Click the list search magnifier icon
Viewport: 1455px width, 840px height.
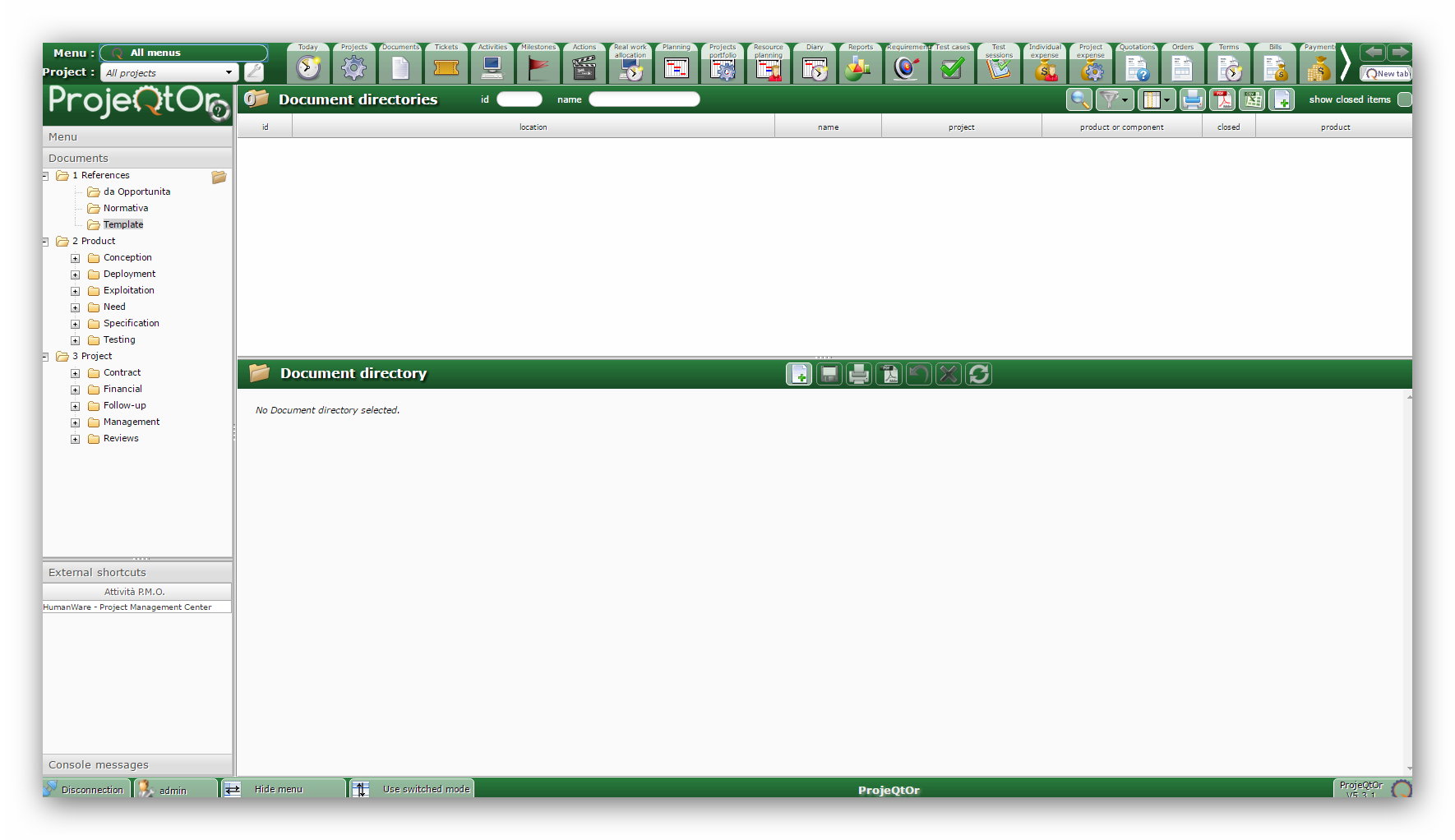tap(1079, 100)
